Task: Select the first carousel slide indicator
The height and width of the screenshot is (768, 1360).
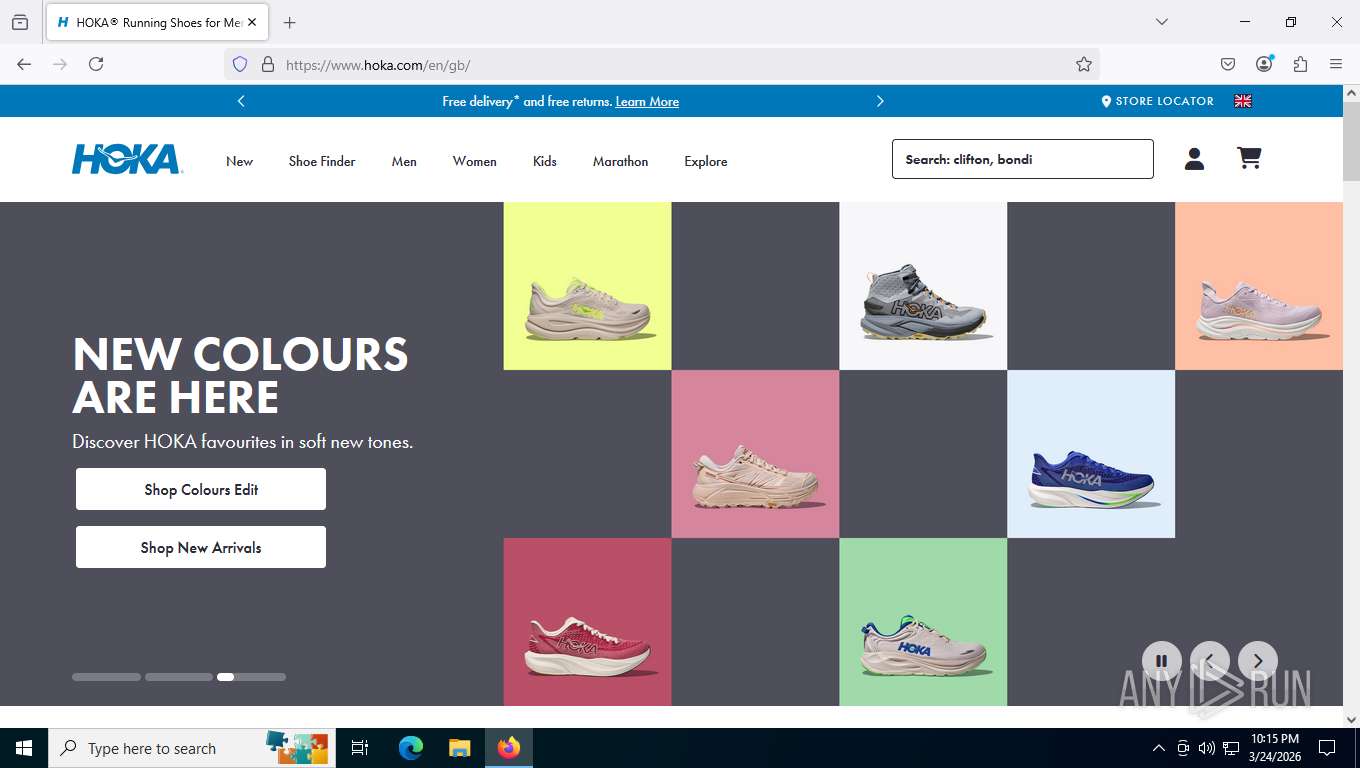Action: tap(106, 677)
